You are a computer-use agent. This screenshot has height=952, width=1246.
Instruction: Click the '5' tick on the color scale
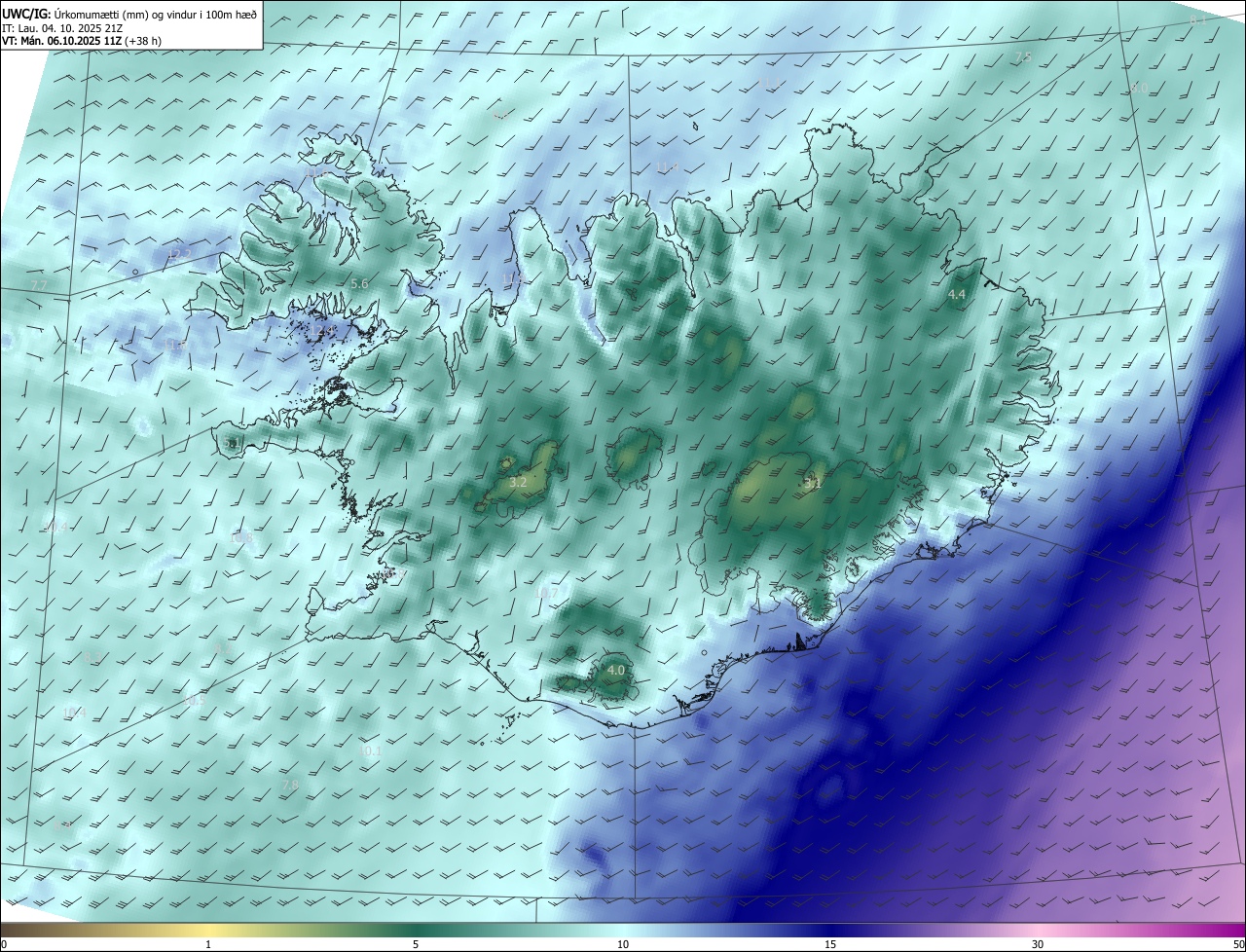click(x=416, y=944)
